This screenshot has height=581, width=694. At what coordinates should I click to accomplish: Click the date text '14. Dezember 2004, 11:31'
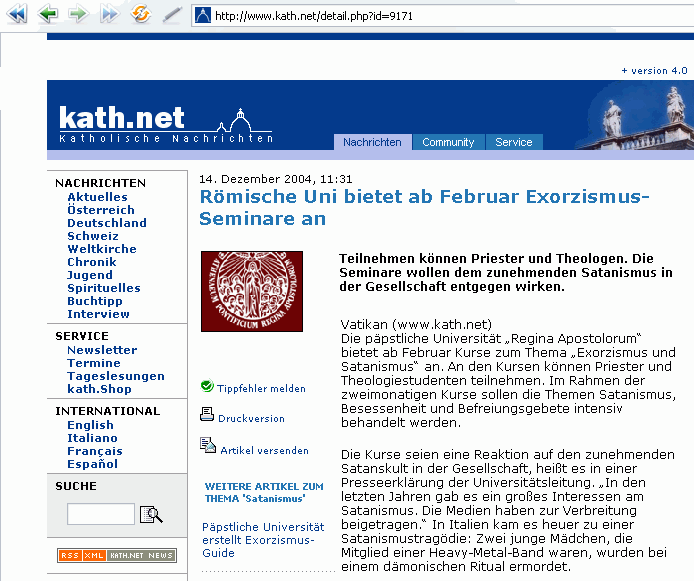276,179
